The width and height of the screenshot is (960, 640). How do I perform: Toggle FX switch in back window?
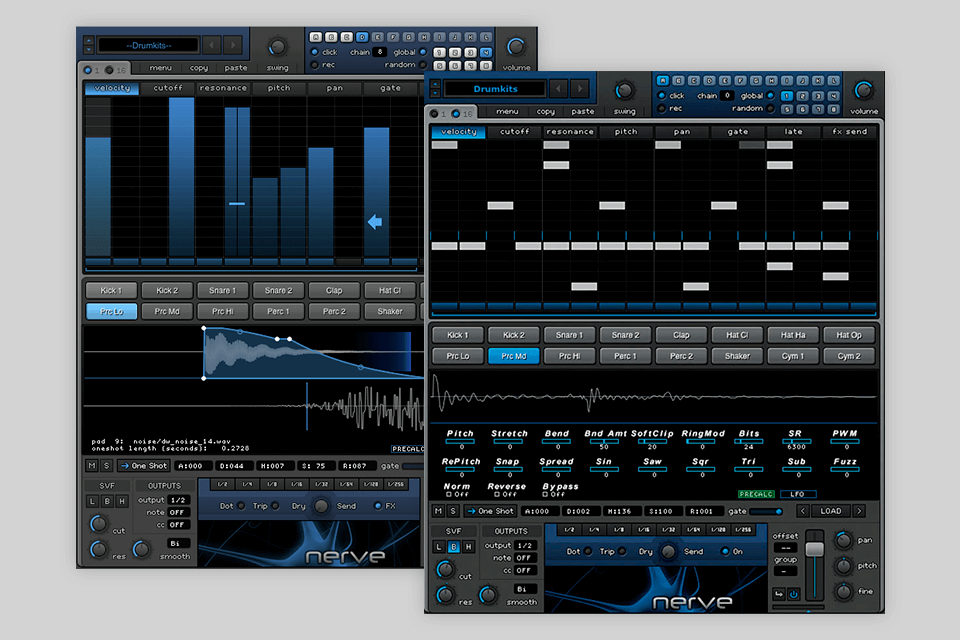(377, 506)
